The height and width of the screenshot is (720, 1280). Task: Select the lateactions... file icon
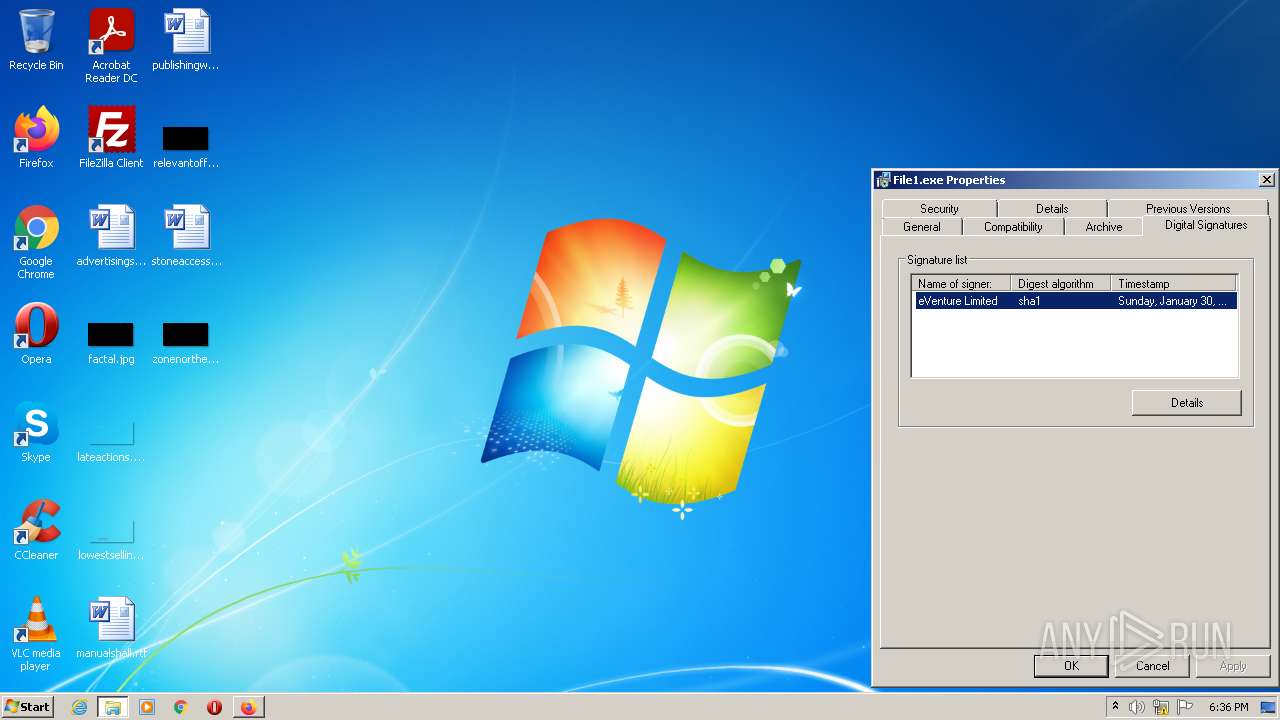111,440
